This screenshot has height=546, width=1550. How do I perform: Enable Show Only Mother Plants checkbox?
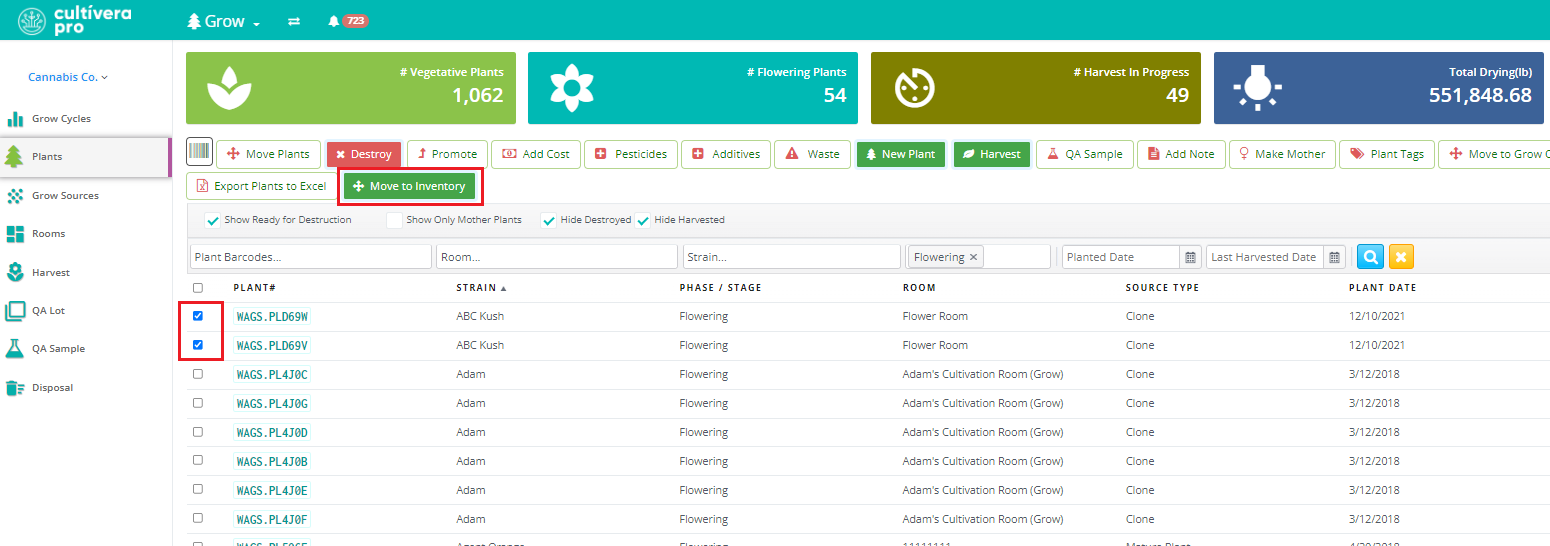pyautogui.click(x=394, y=220)
